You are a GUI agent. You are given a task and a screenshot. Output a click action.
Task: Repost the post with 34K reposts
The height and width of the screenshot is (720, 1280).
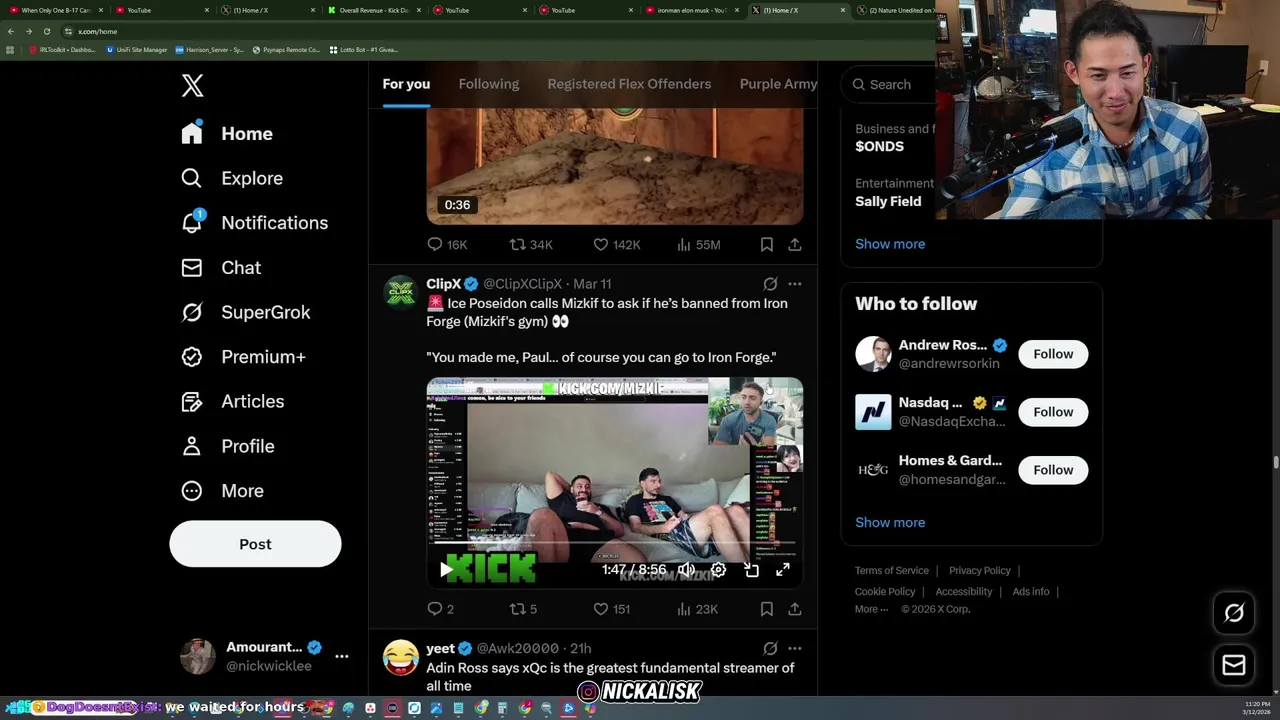point(531,244)
